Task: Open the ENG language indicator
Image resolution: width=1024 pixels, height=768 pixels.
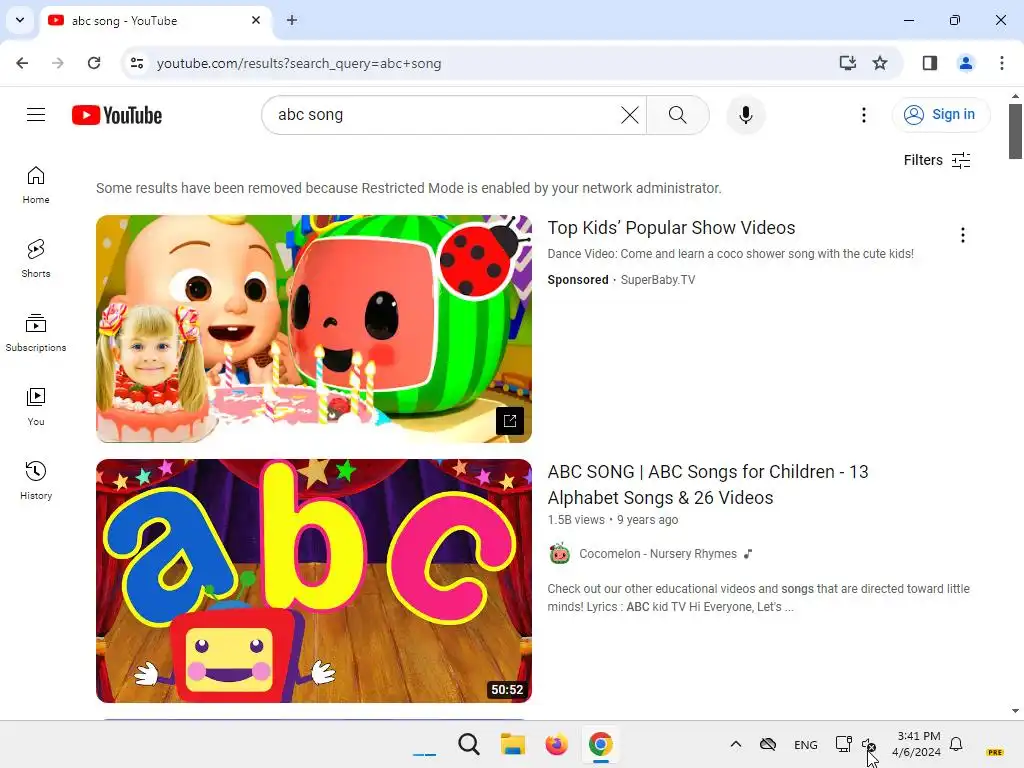Action: [x=805, y=744]
